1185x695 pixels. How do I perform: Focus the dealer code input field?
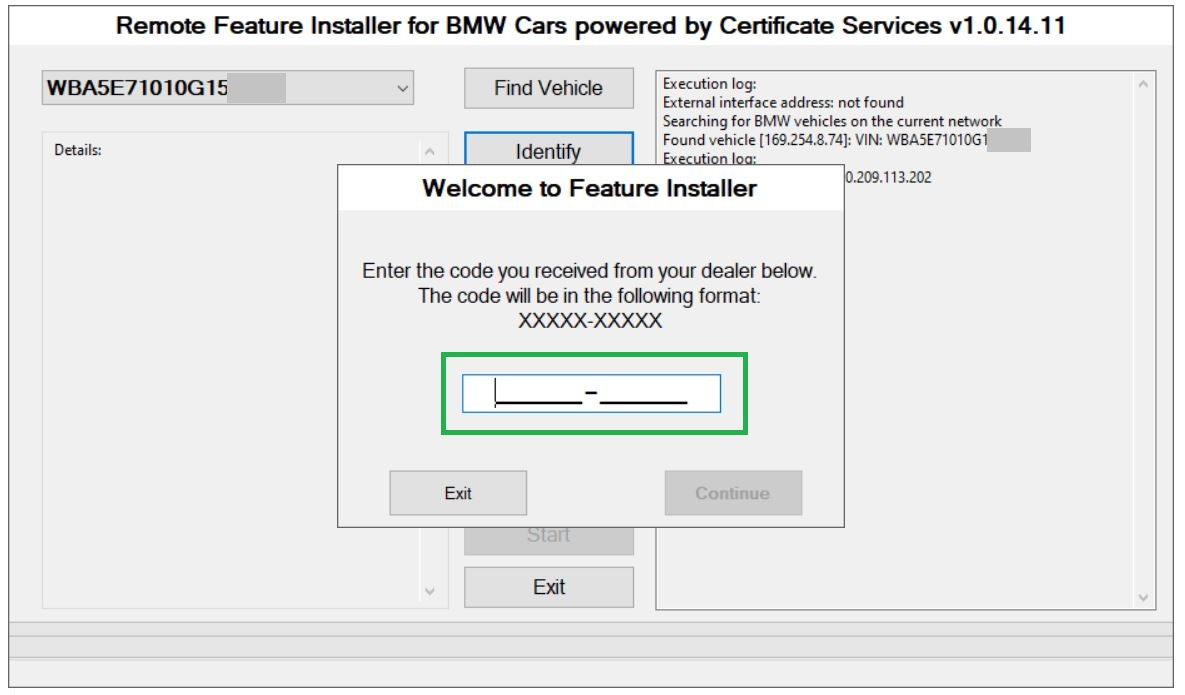point(590,394)
